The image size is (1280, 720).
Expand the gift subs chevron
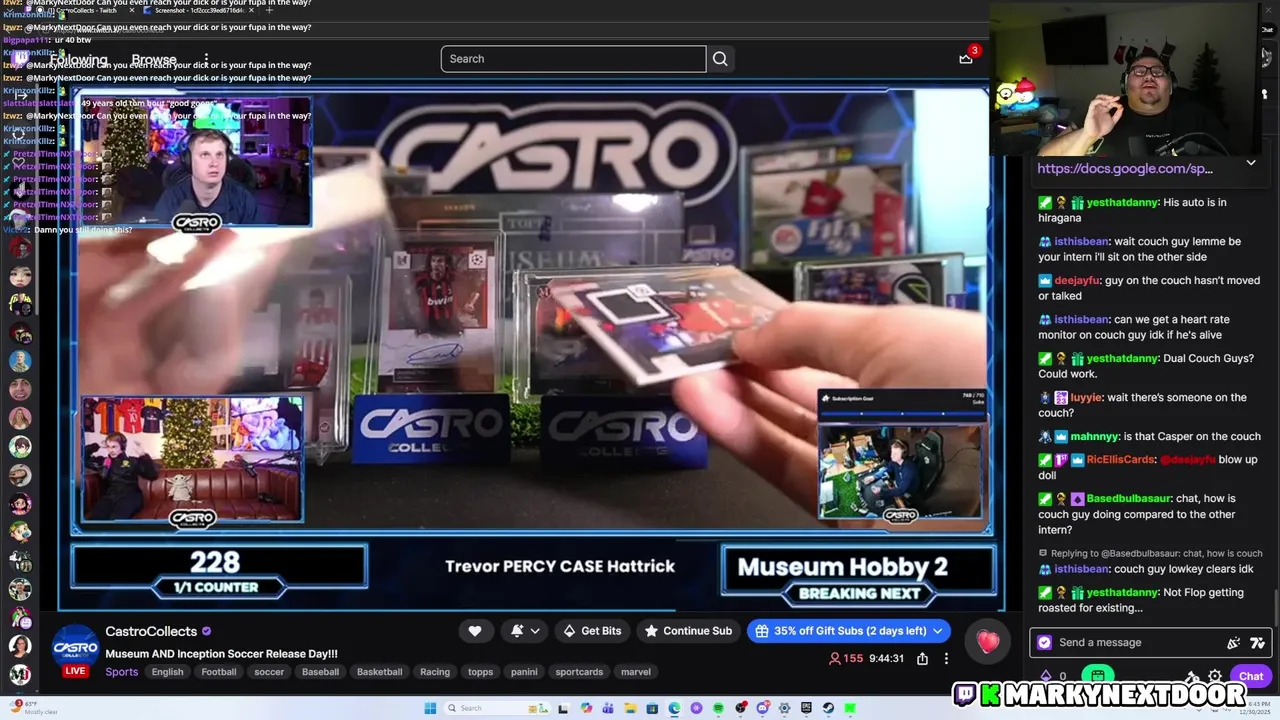938,631
